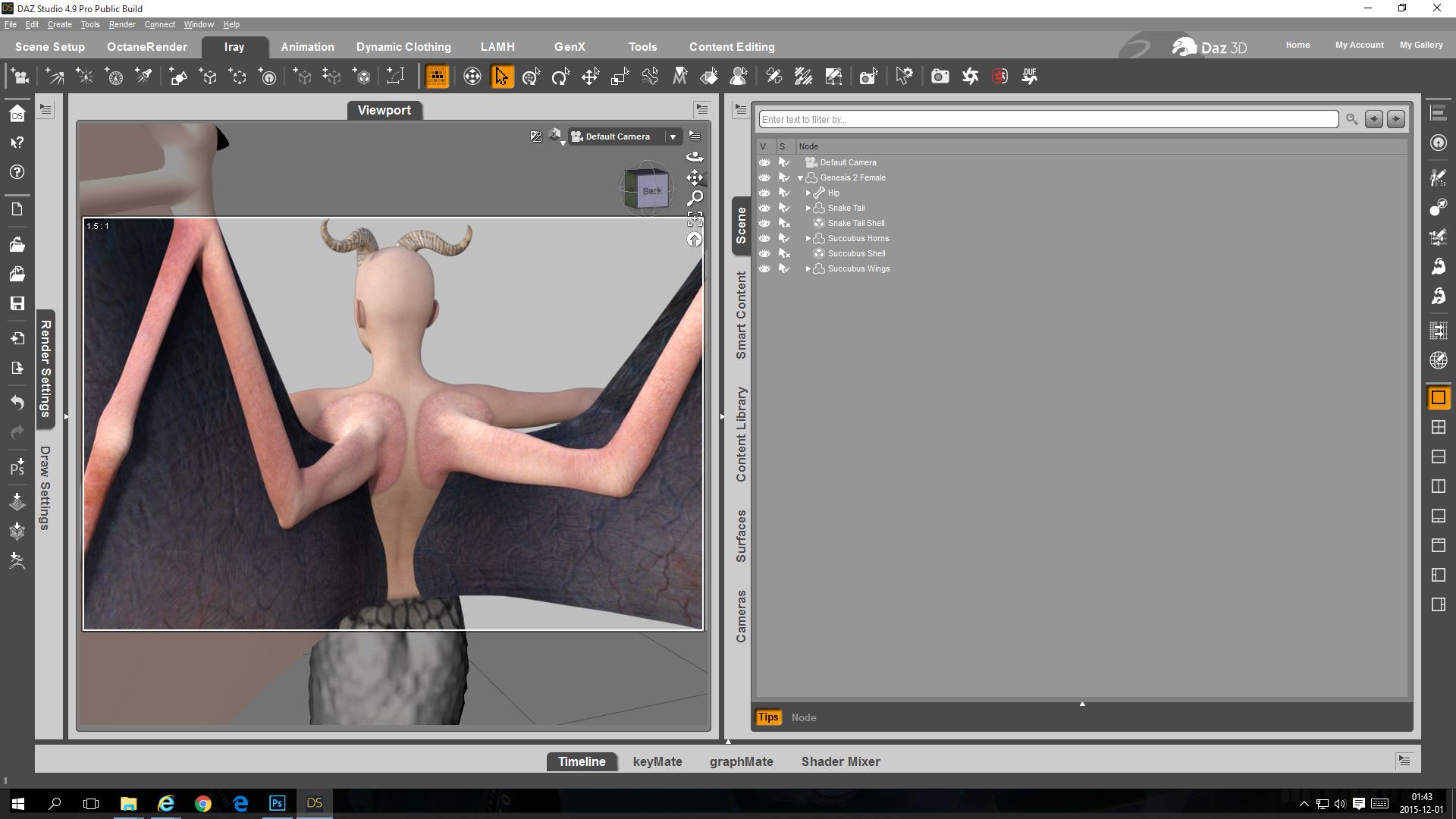Click the scene filter text field
Image resolution: width=1456 pixels, height=819 pixels.
[x=1048, y=119]
